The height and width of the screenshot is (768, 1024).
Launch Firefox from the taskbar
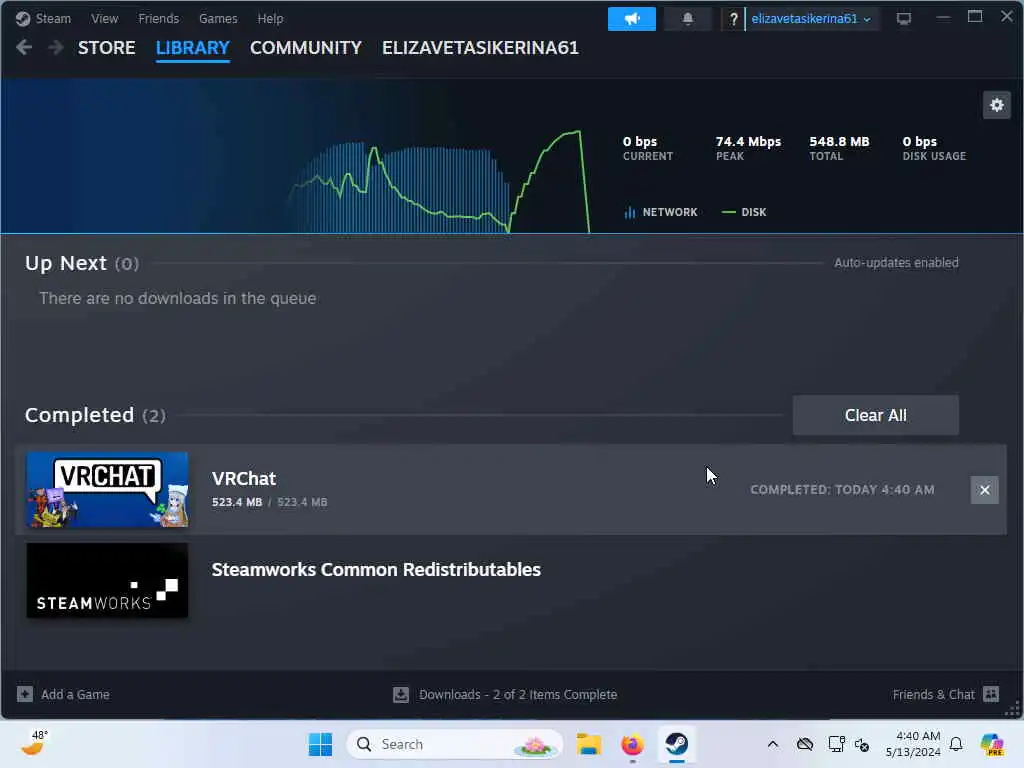pos(632,744)
